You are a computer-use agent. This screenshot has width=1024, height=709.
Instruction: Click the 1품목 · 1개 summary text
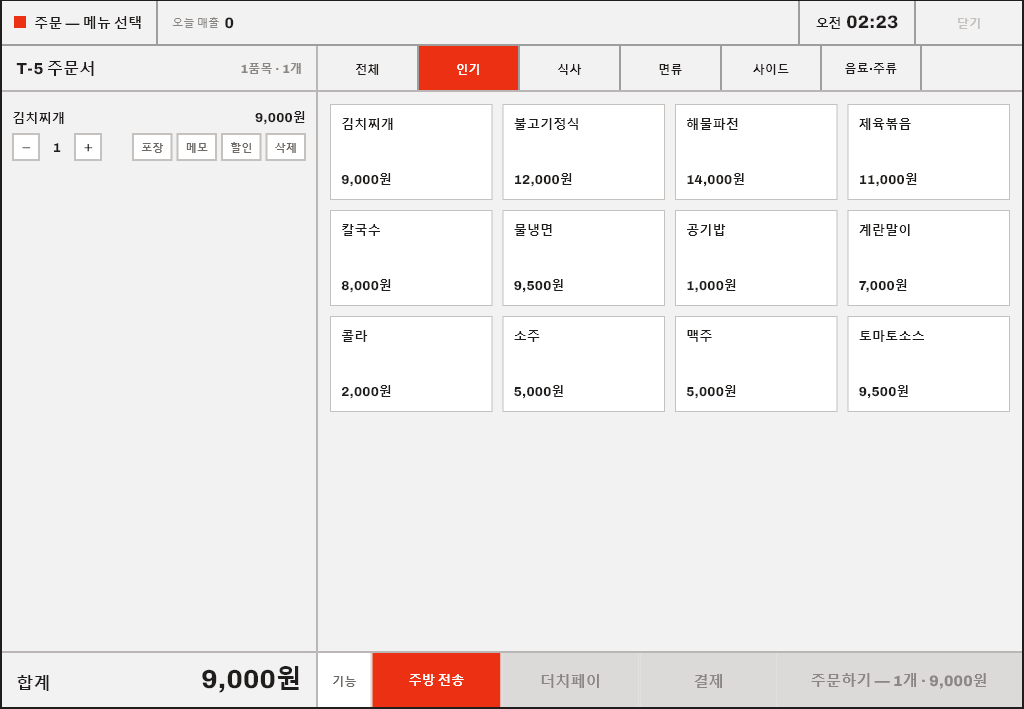click(x=271, y=69)
